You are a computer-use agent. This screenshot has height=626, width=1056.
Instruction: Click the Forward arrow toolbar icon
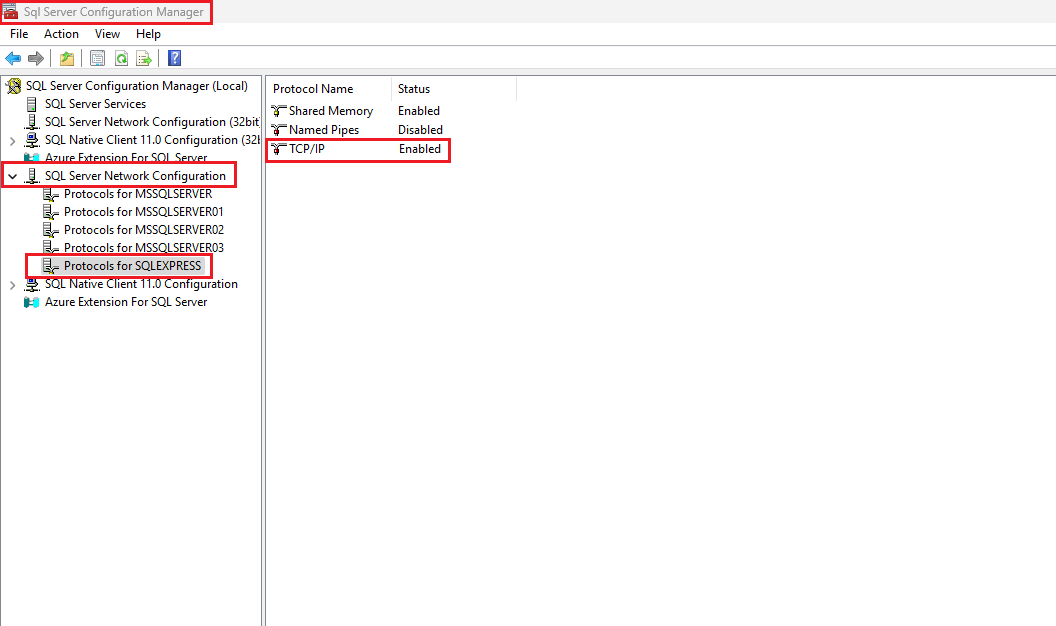[x=36, y=59]
